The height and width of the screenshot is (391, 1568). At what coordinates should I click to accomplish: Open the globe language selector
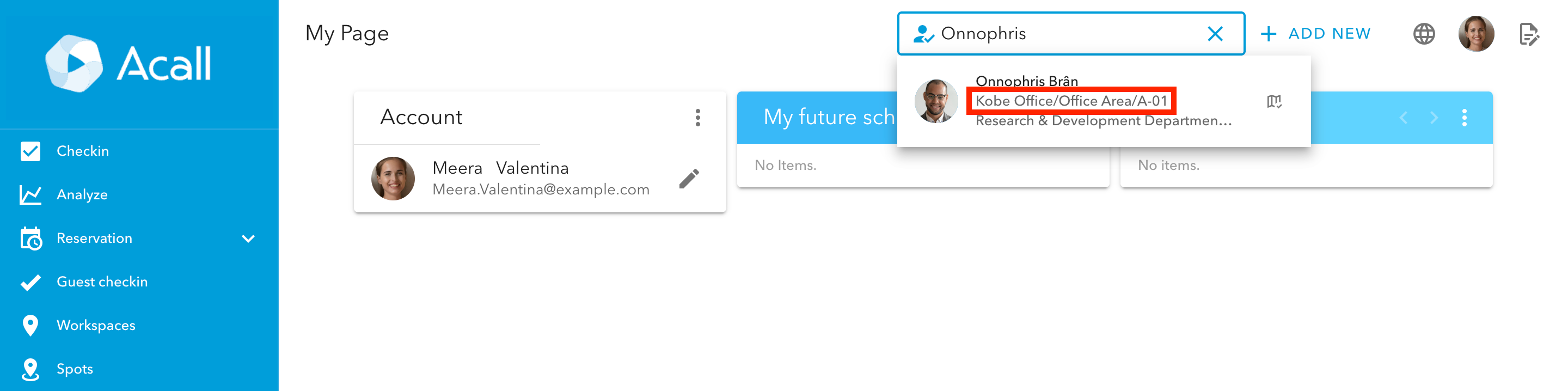pyautogui.click(x=1424, y=34)
